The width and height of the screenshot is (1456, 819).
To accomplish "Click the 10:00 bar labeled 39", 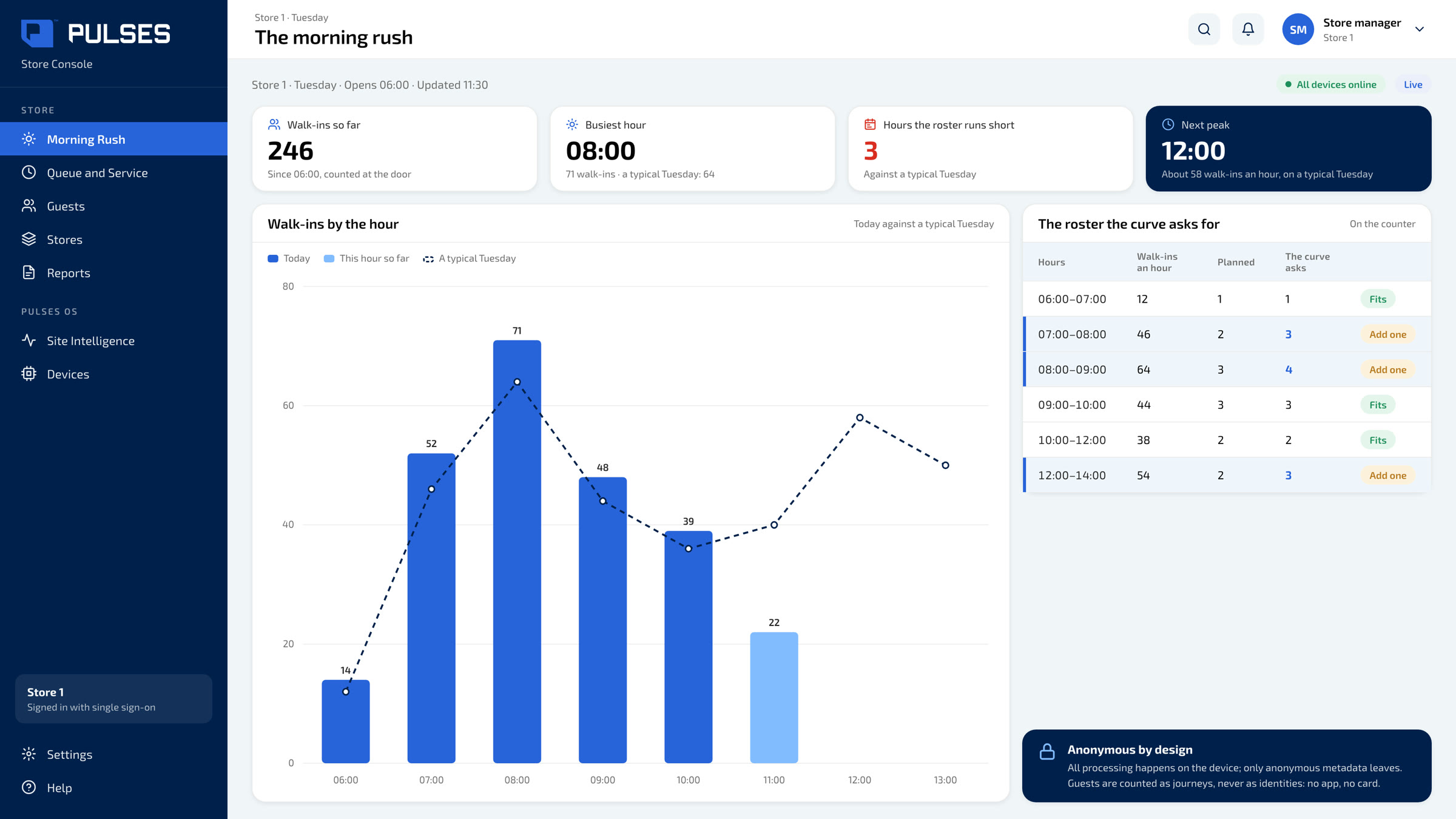I will tap(688, 647).
